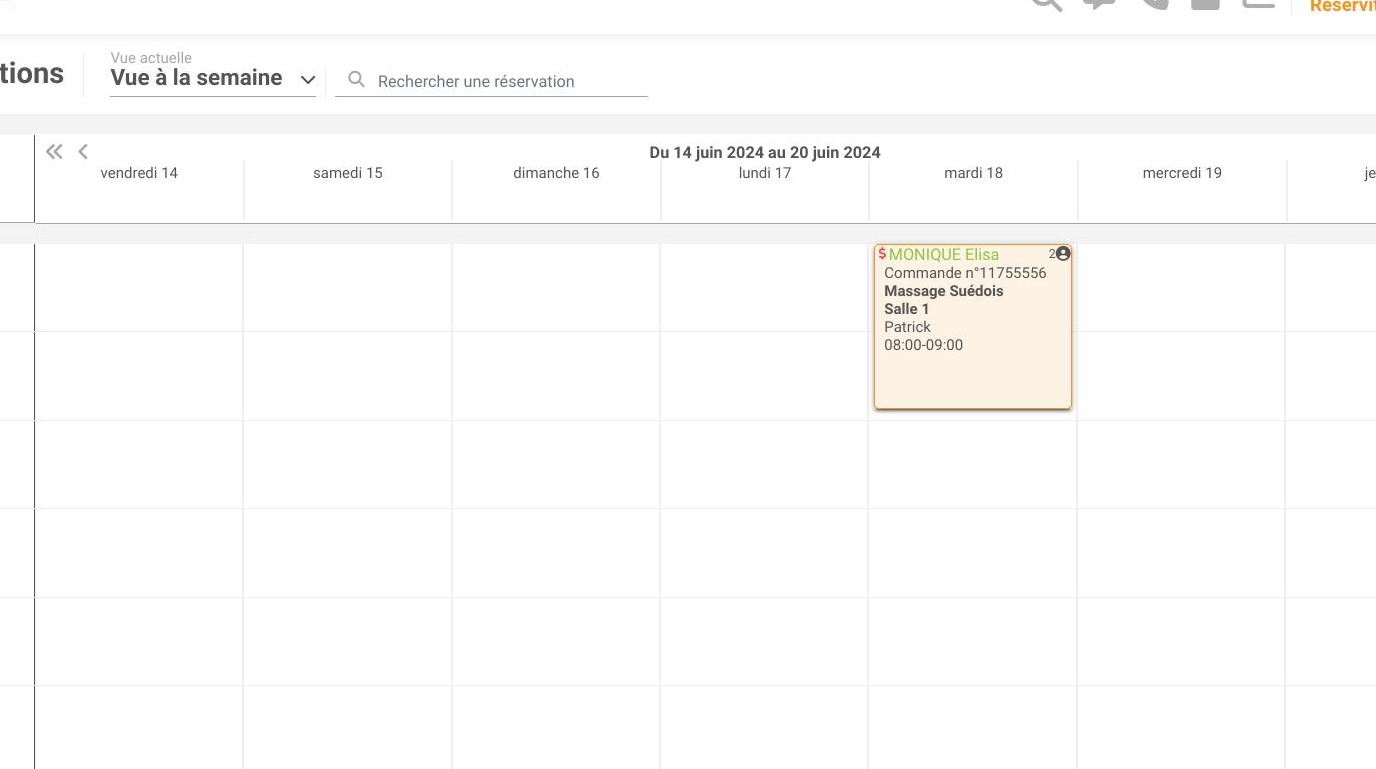Image resolution: width=1376 pixels, height=769 pixels.
Task: Select the mercredi 19 day header
Action: (1182, 173)
